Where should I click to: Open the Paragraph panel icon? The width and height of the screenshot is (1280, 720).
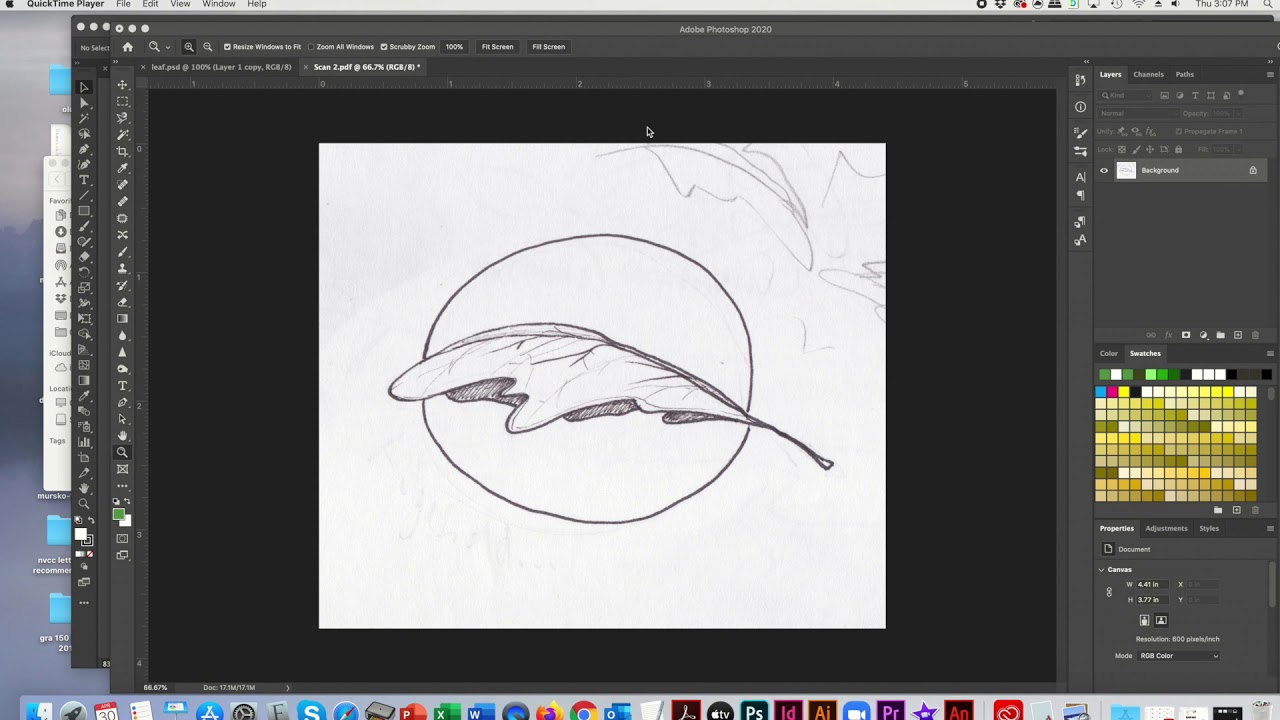tap(1080, 195)
